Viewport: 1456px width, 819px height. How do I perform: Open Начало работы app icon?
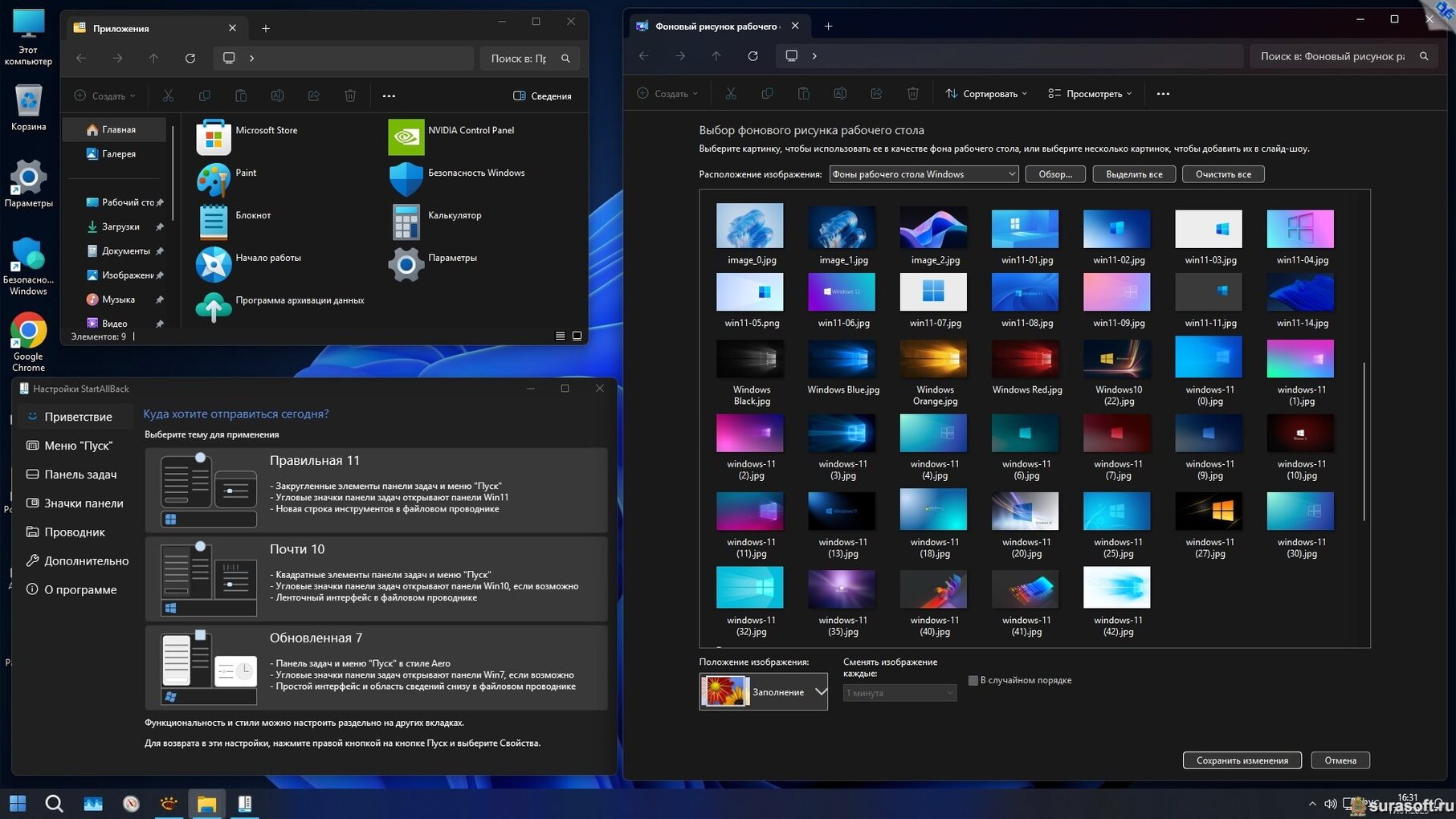pos(214,264)
